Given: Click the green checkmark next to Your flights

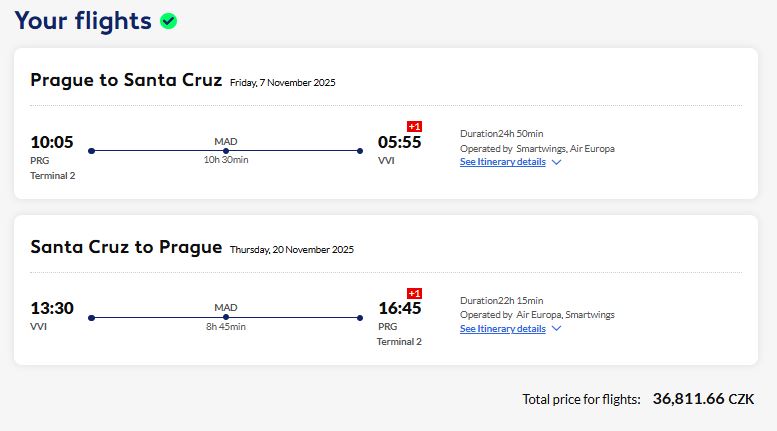Looking at the screenshot, I should (169, 21).
